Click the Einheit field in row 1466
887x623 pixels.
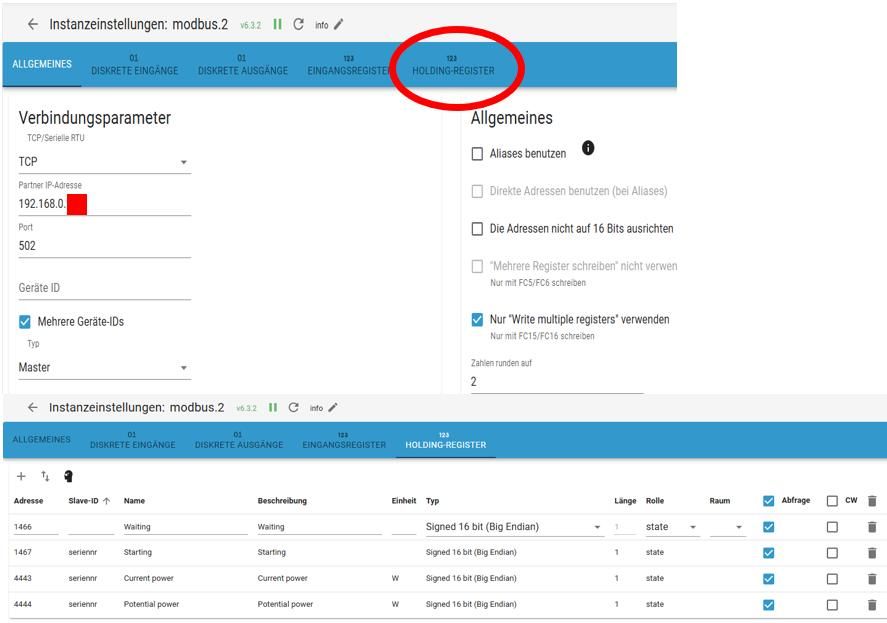(403, 527)
